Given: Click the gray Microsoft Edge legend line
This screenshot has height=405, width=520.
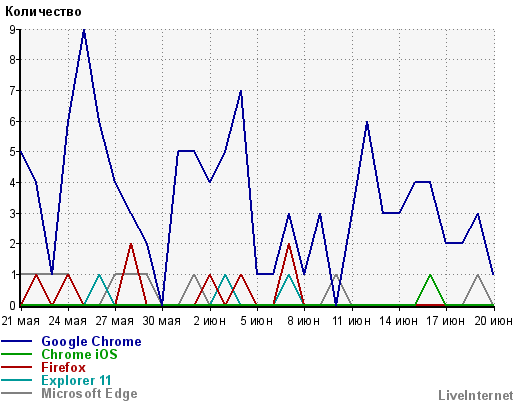Looking at the screenshot, I should click(x=16, y=393).
